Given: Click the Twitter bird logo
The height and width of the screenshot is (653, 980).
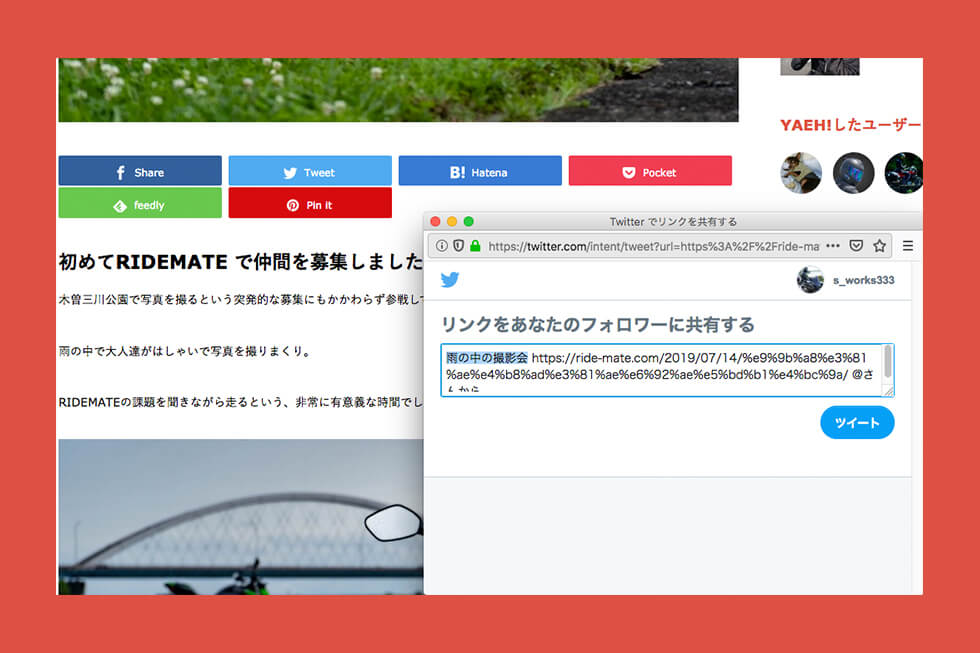Looking at the screenshot, I should [450, 279].
